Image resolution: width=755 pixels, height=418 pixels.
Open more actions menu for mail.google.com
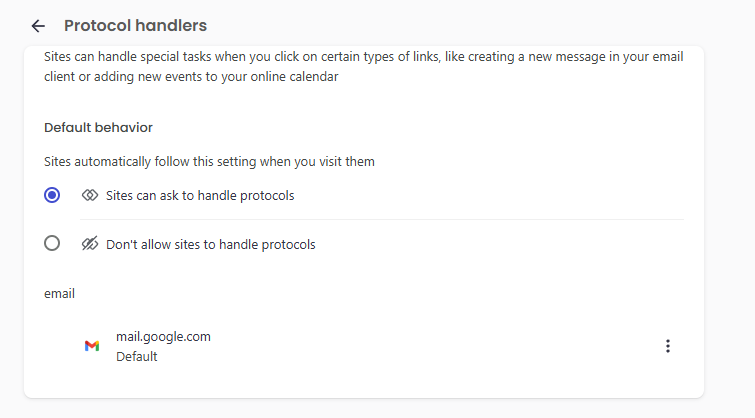(668, 346)
